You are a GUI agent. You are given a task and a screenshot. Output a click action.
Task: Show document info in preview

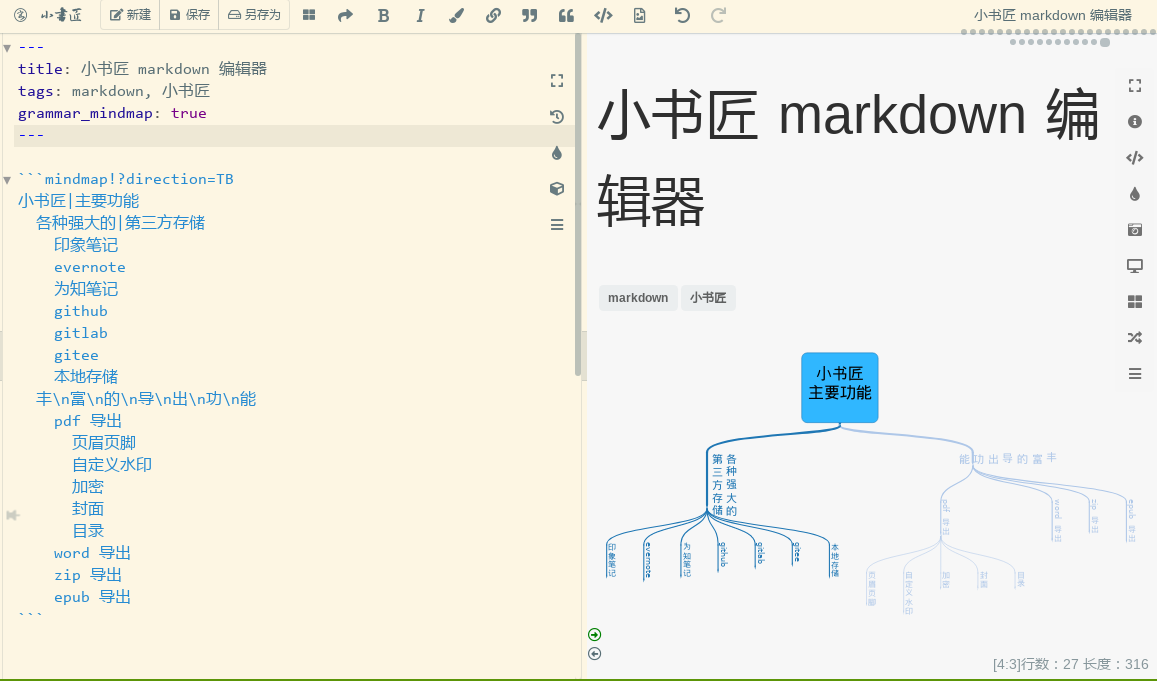(1135, 122)
